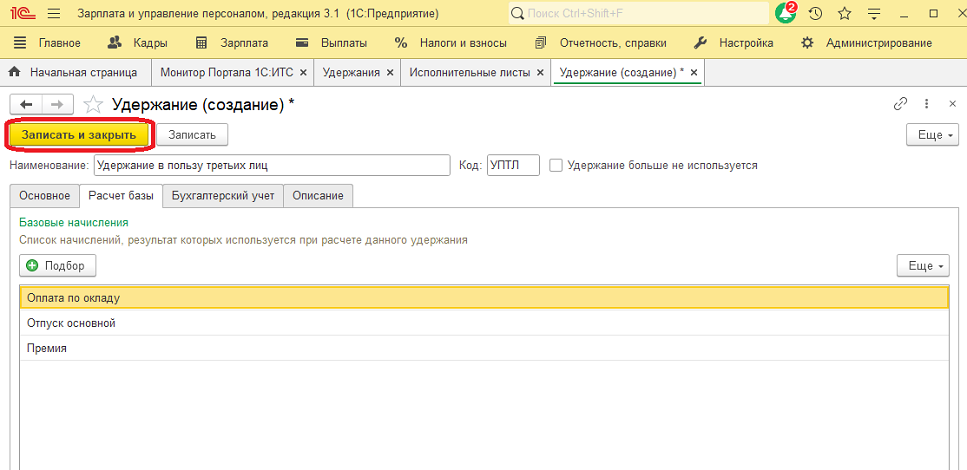Expand the top Еще dropdown
Viewport: 967px width, 470px height.
tap(930, 135)
